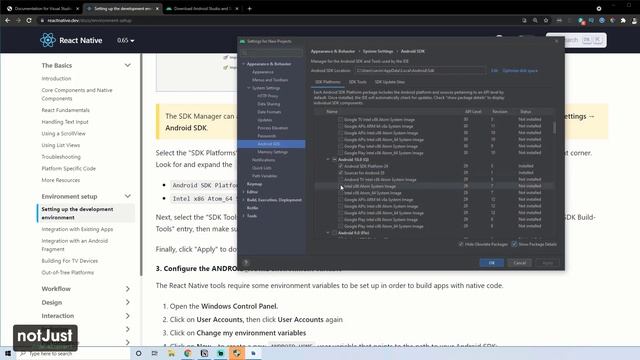Open Task View on the taskbar
This screenshot has height=360, width=640.
154,353
